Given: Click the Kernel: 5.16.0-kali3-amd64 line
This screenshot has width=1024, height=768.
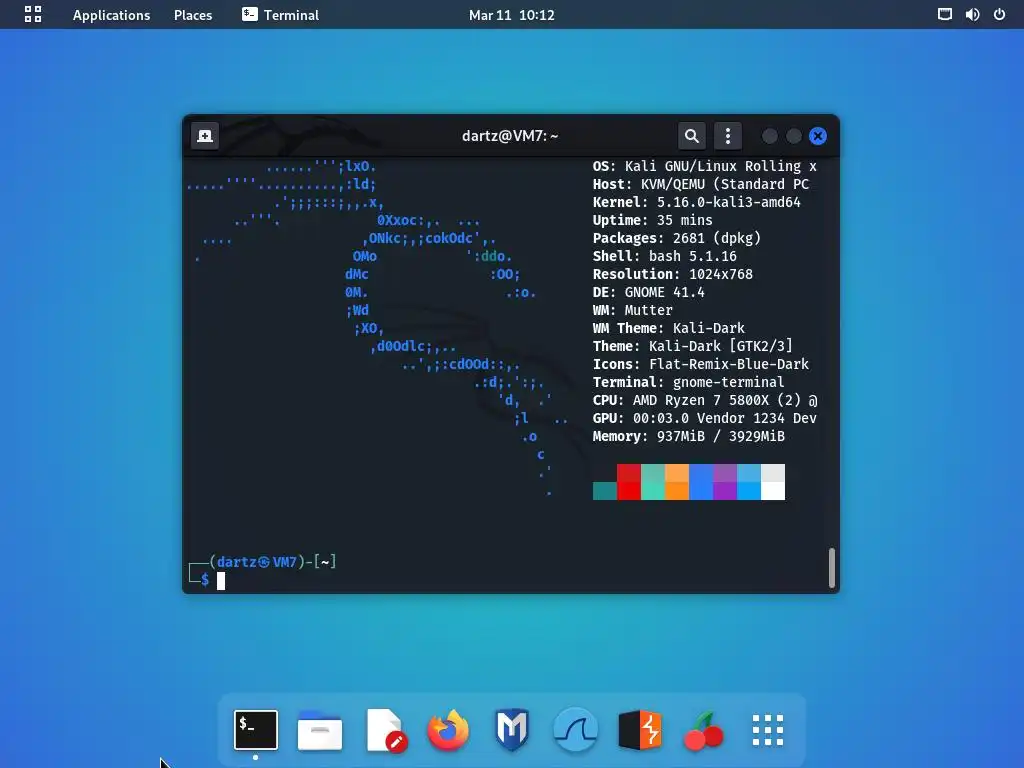Looking at the screenshot, I should click(696, 202).
